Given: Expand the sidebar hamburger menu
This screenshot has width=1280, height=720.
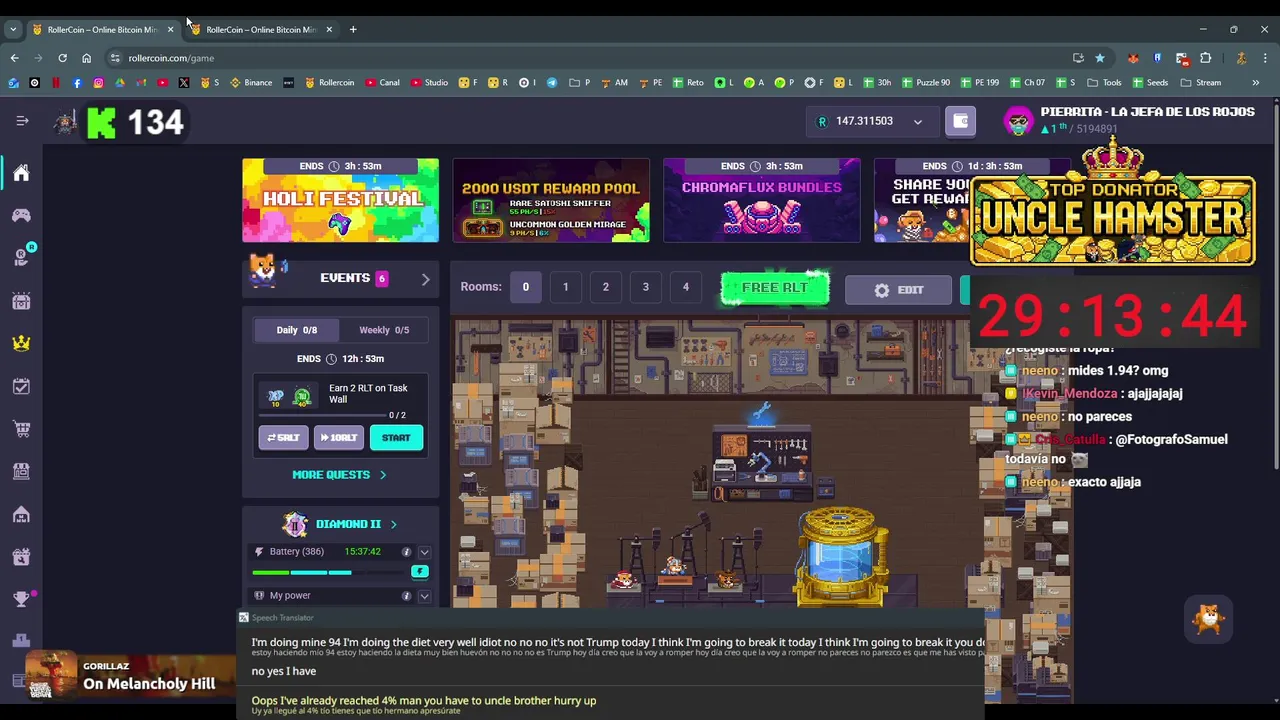Looking at the screenshot, I should point(22,121).
